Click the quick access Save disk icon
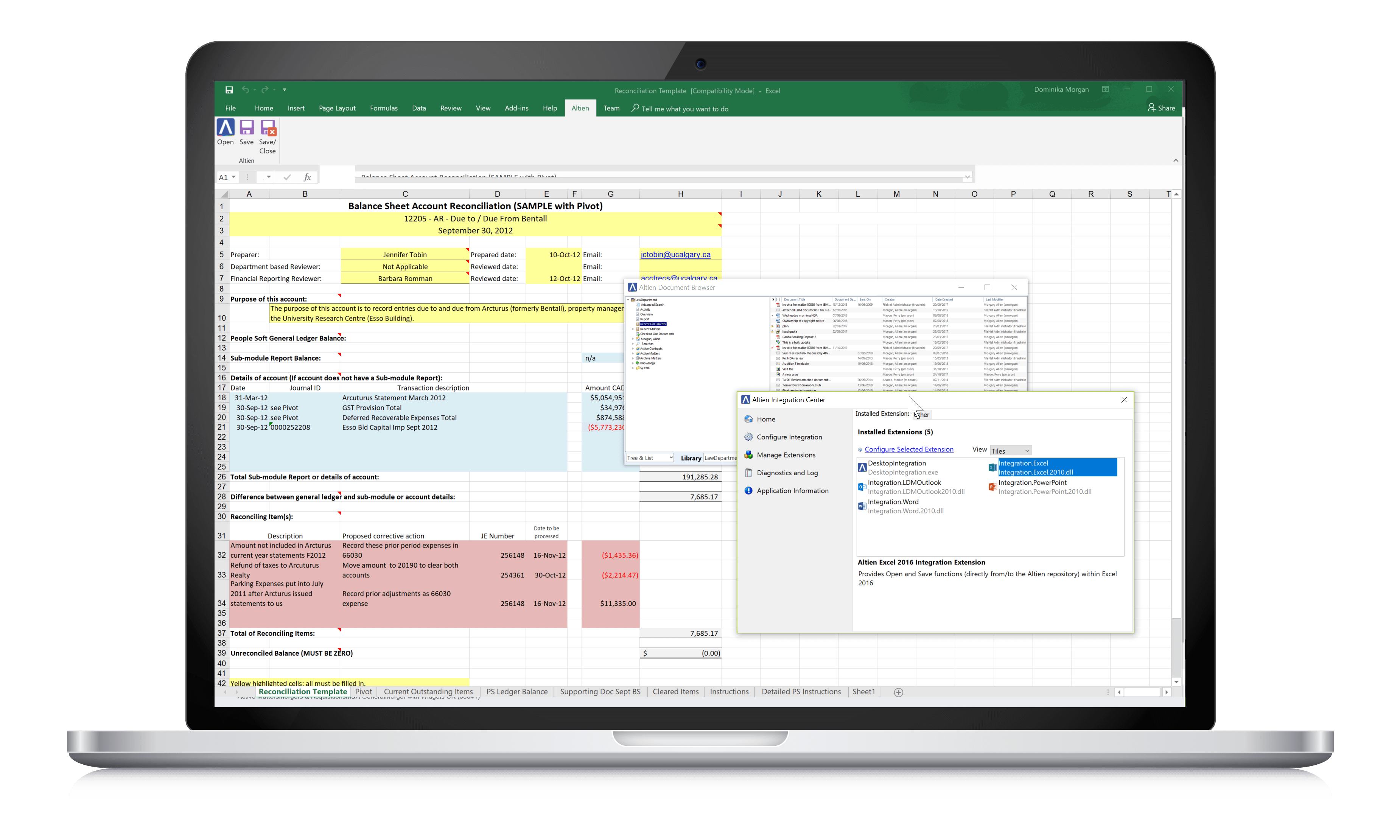This screenshot has height=840, width=1400. (x=229, y=90)
